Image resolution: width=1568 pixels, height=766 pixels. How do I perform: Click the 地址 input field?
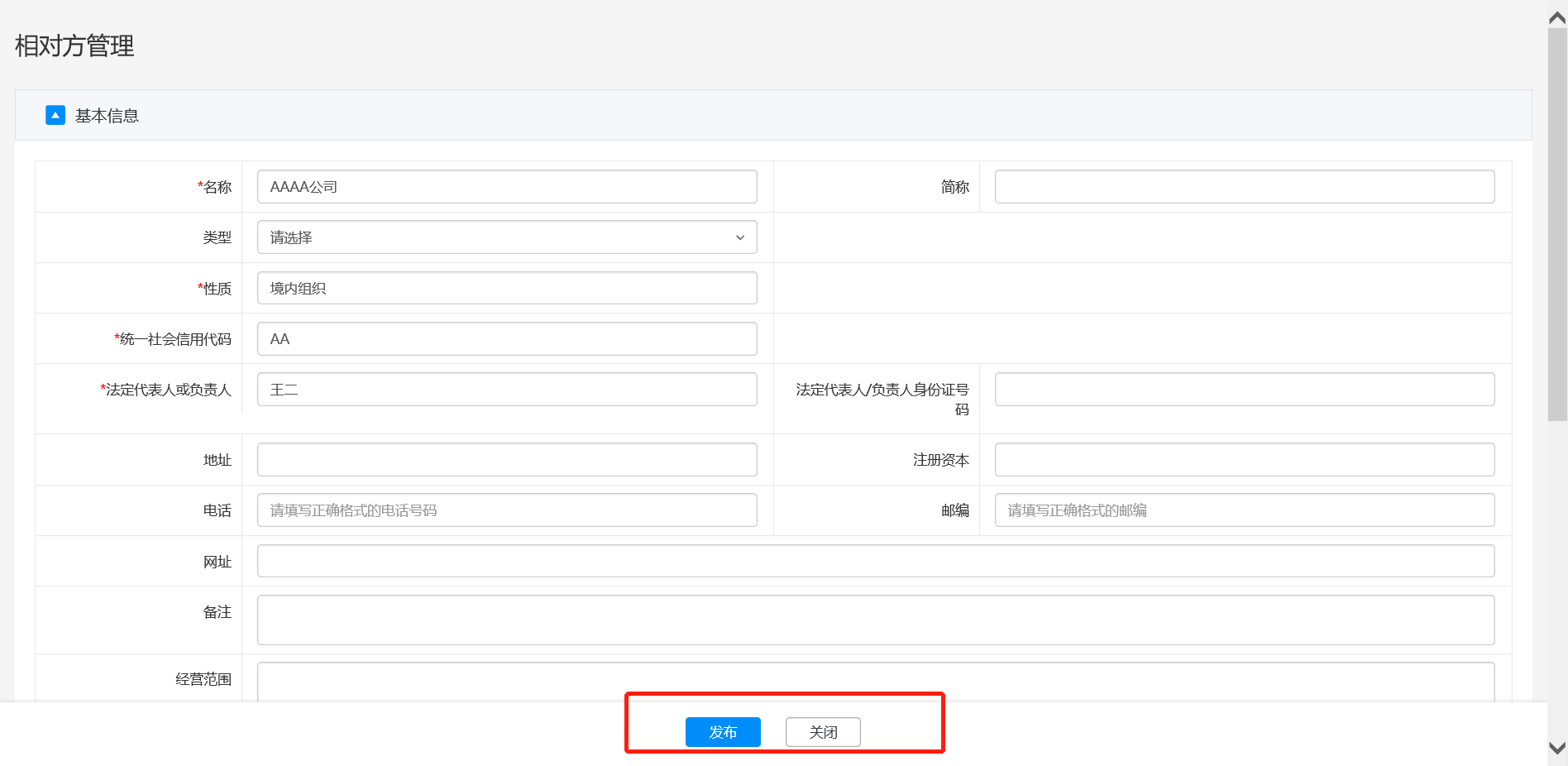coord(506,460)
